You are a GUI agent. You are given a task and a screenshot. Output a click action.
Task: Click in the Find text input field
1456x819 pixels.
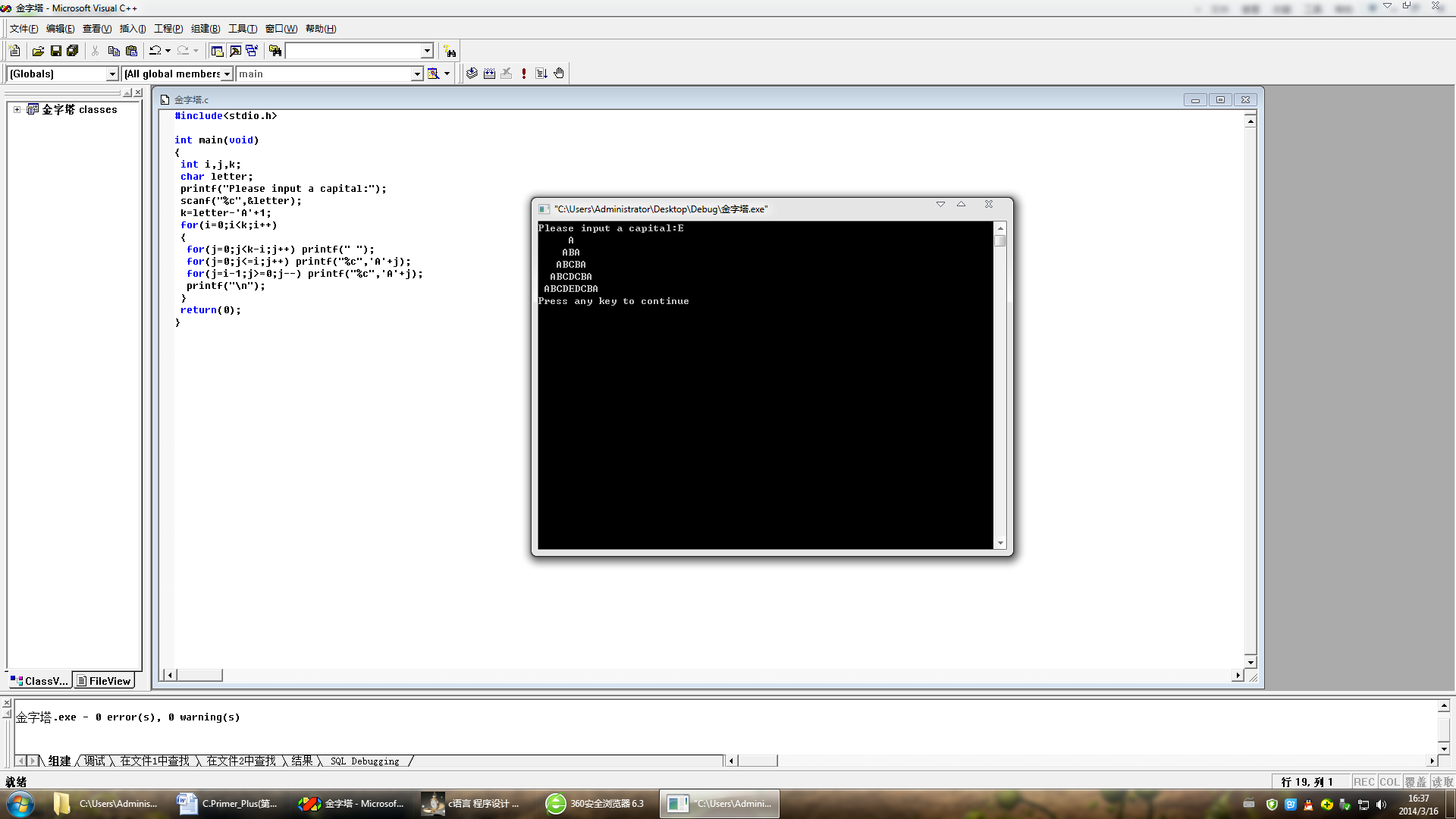[353, 51]
